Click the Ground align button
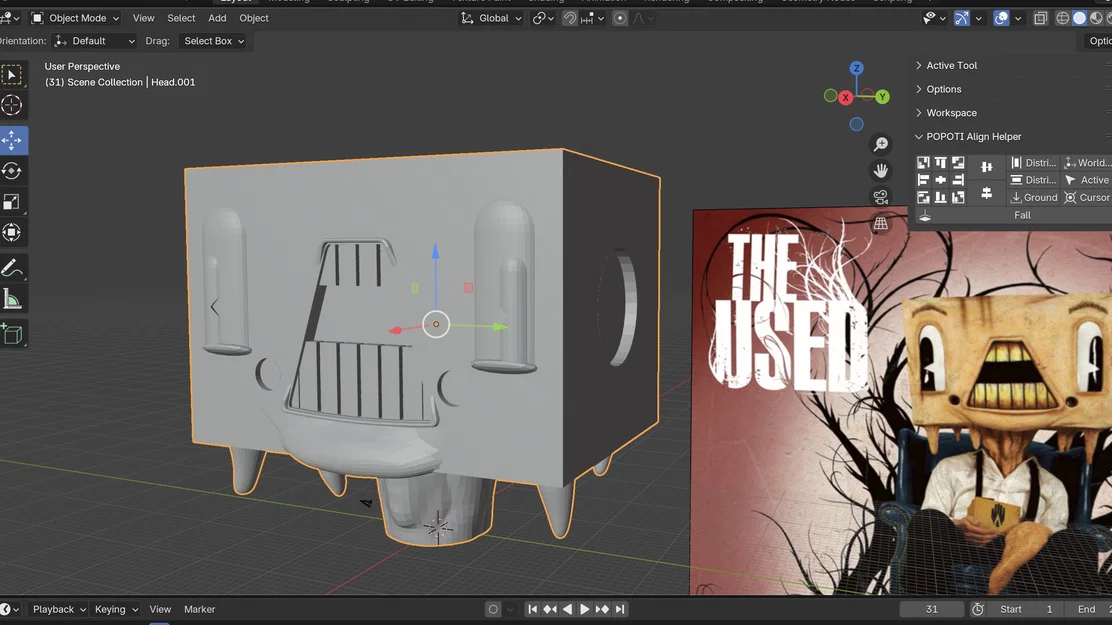The image size is (1112, 625). point(1033,197)
